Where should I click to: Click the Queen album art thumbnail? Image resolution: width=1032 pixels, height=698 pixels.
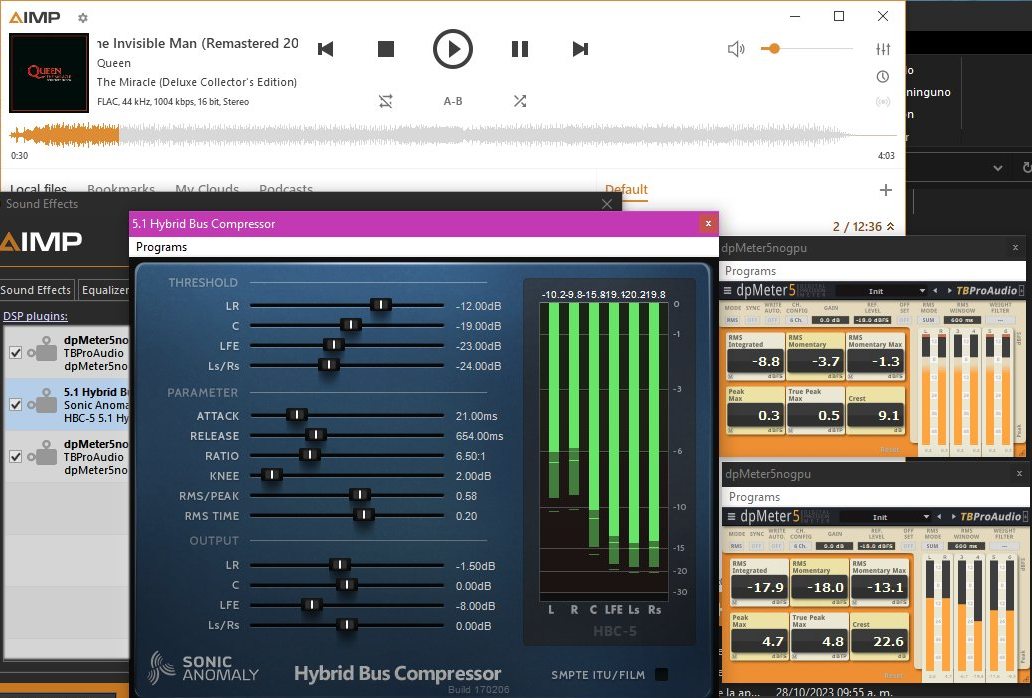click(49, 73)
